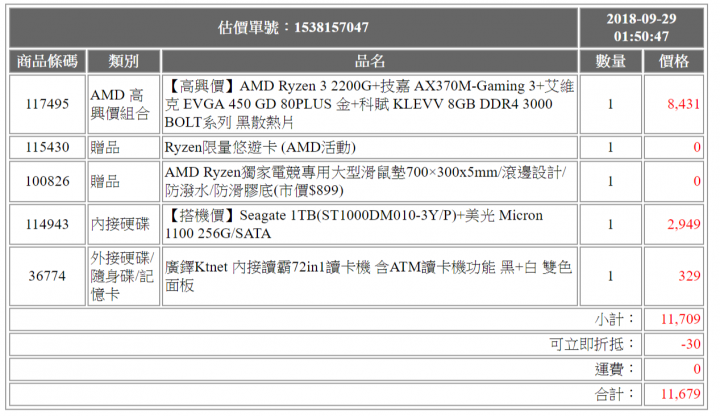Select barcode 115430

click(x=47, y=147)
